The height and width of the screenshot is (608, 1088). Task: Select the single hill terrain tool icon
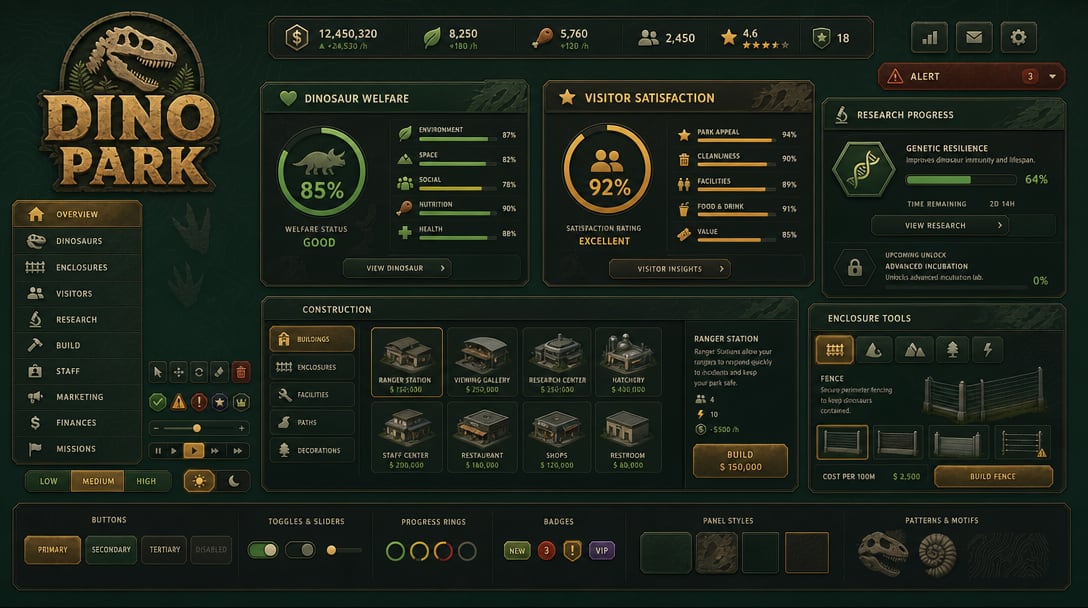click(x=874, y=350)
